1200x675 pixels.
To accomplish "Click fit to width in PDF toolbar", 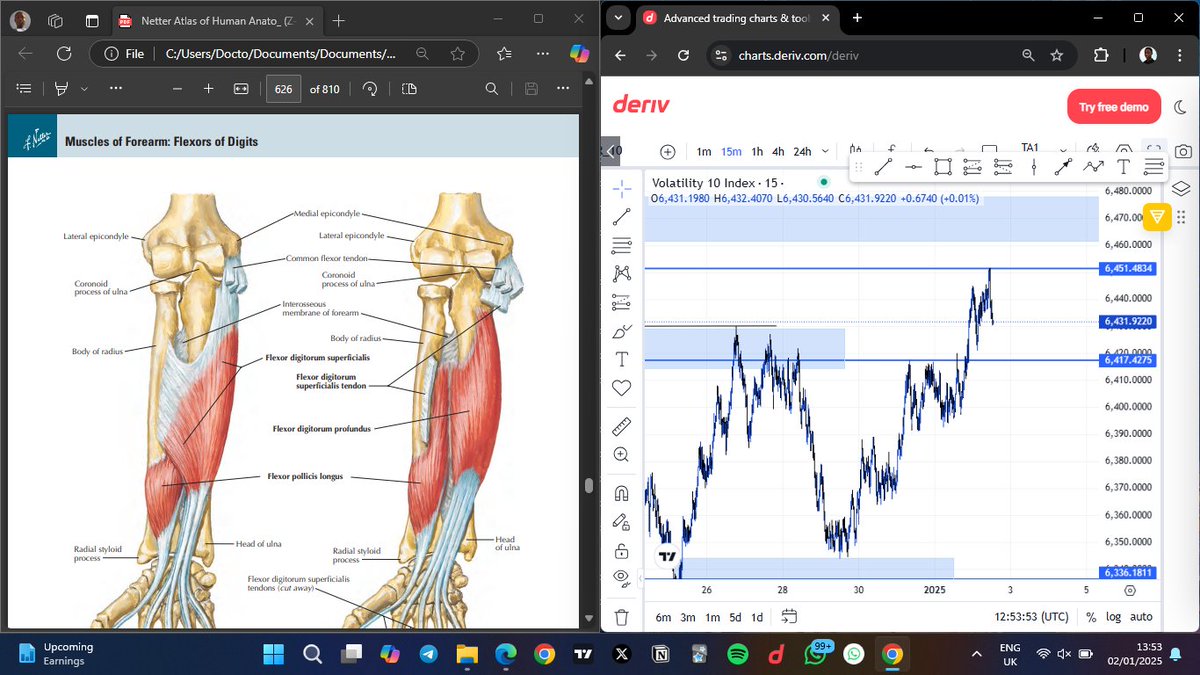I will click(x=240, y=89).
